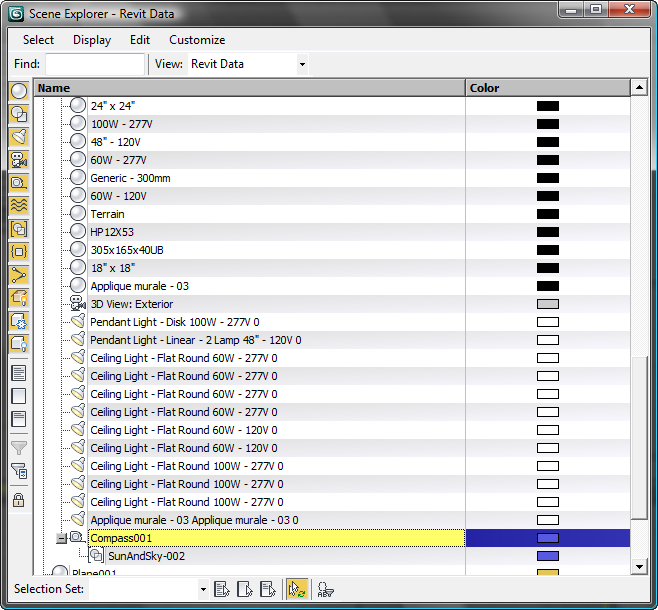Sort by the Color column header

548,88
